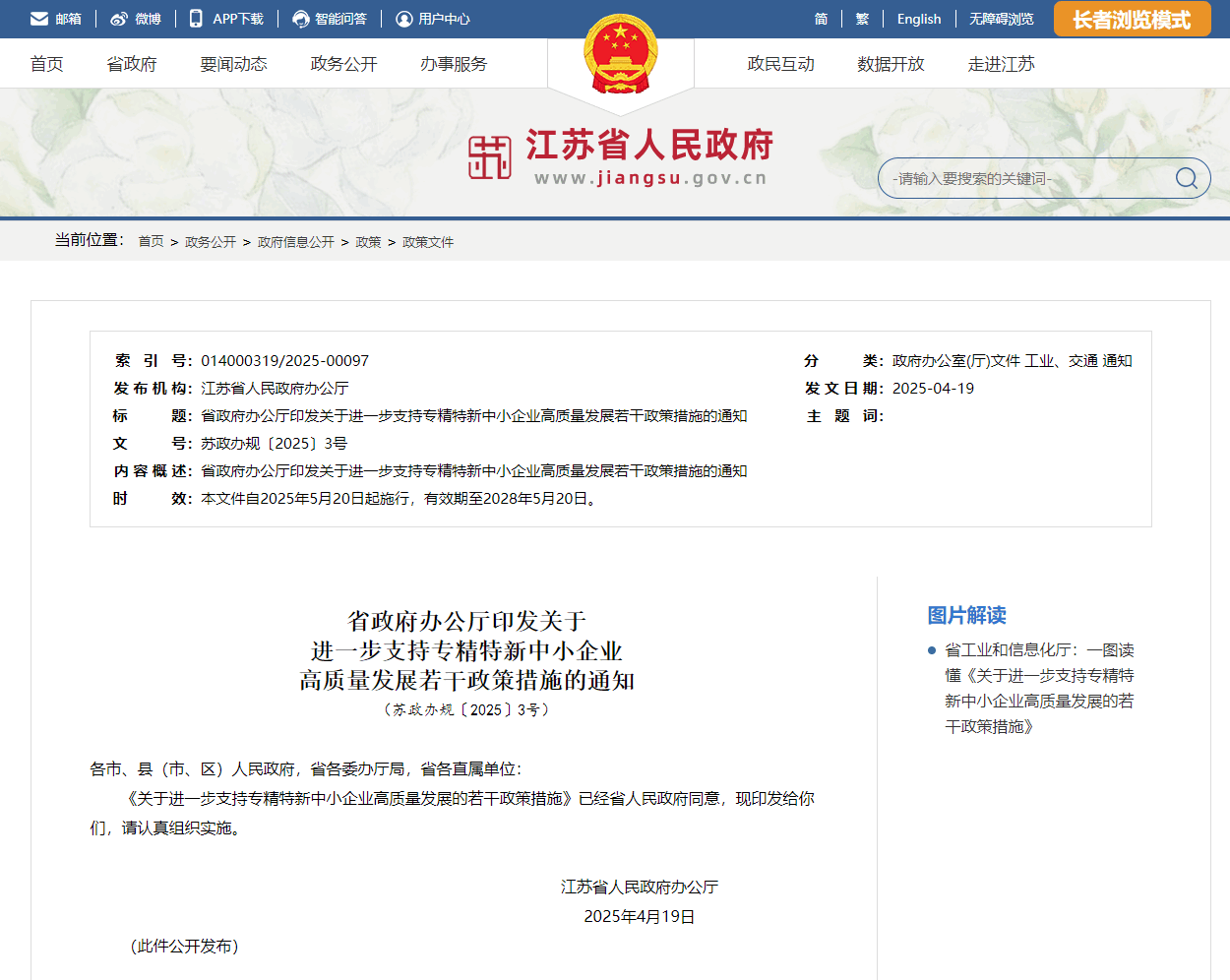Click the red Jiangsu government logo
The height and width of the screenshot is (980, 1230).
[x=489, y=157]
